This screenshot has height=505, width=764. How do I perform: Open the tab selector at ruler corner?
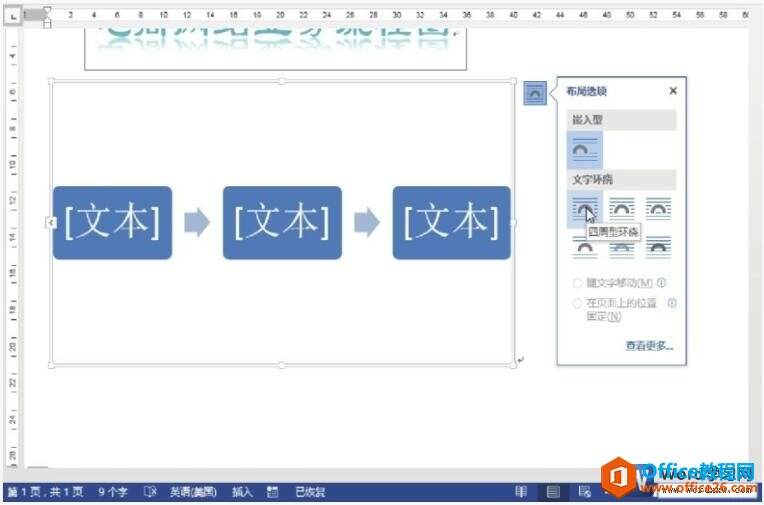click(x=13, y=16)
